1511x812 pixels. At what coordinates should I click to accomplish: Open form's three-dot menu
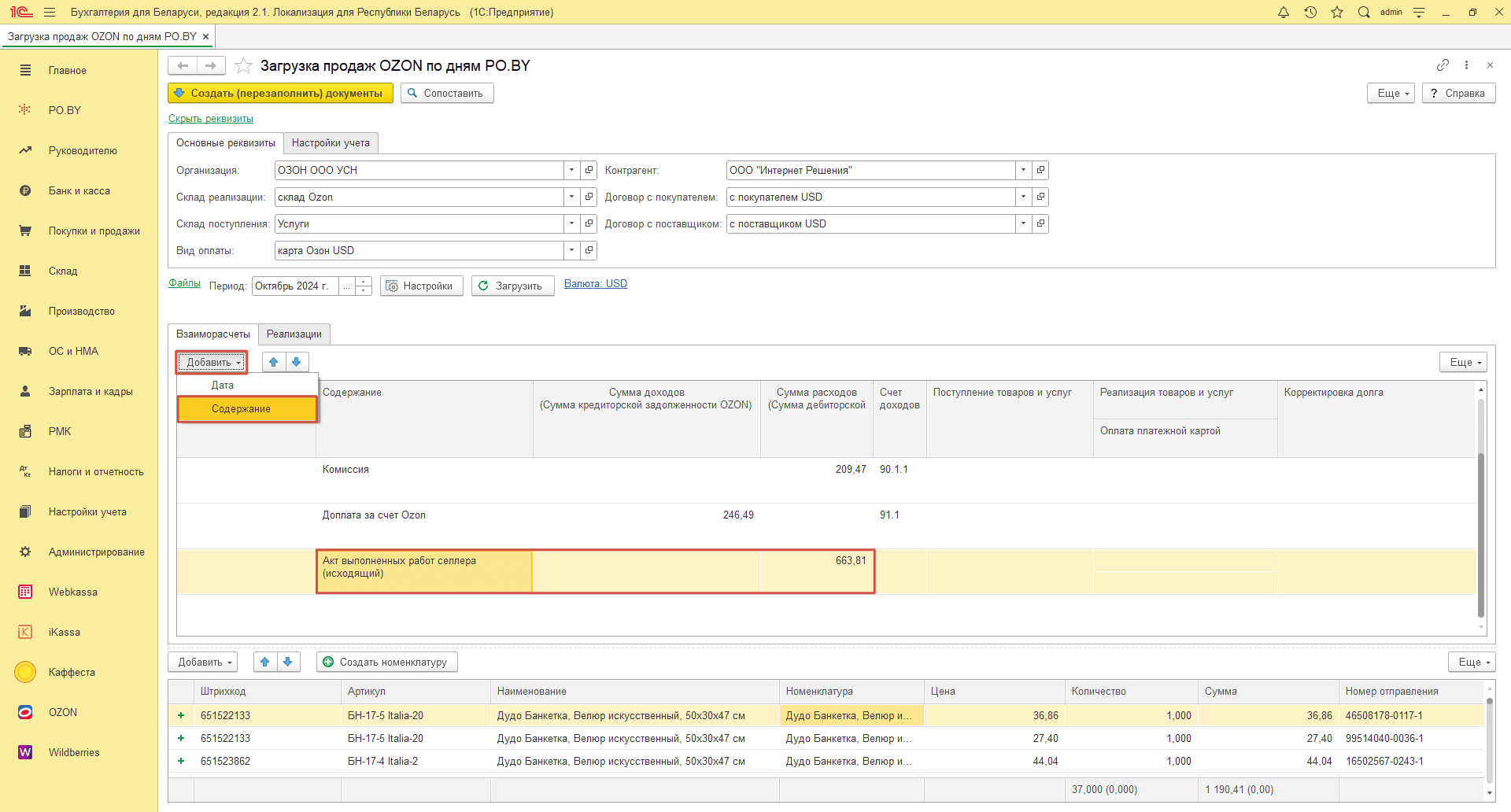click(x=1466, y=65)
